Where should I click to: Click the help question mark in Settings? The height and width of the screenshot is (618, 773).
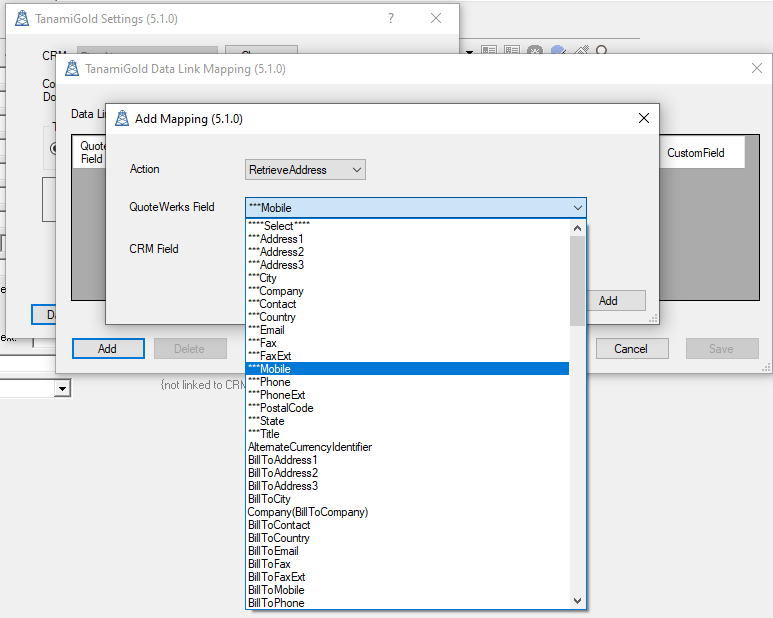[x=391, y=19]
